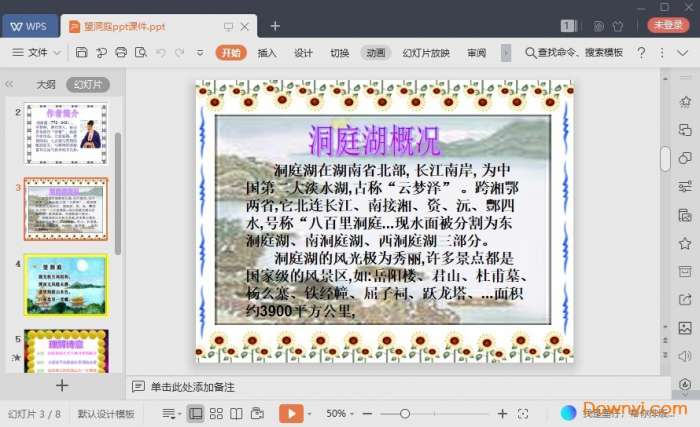The height and width of the screenshot is (427, 700).
Task: Switch to normal view icon
Action: click(x=196, y=414)
